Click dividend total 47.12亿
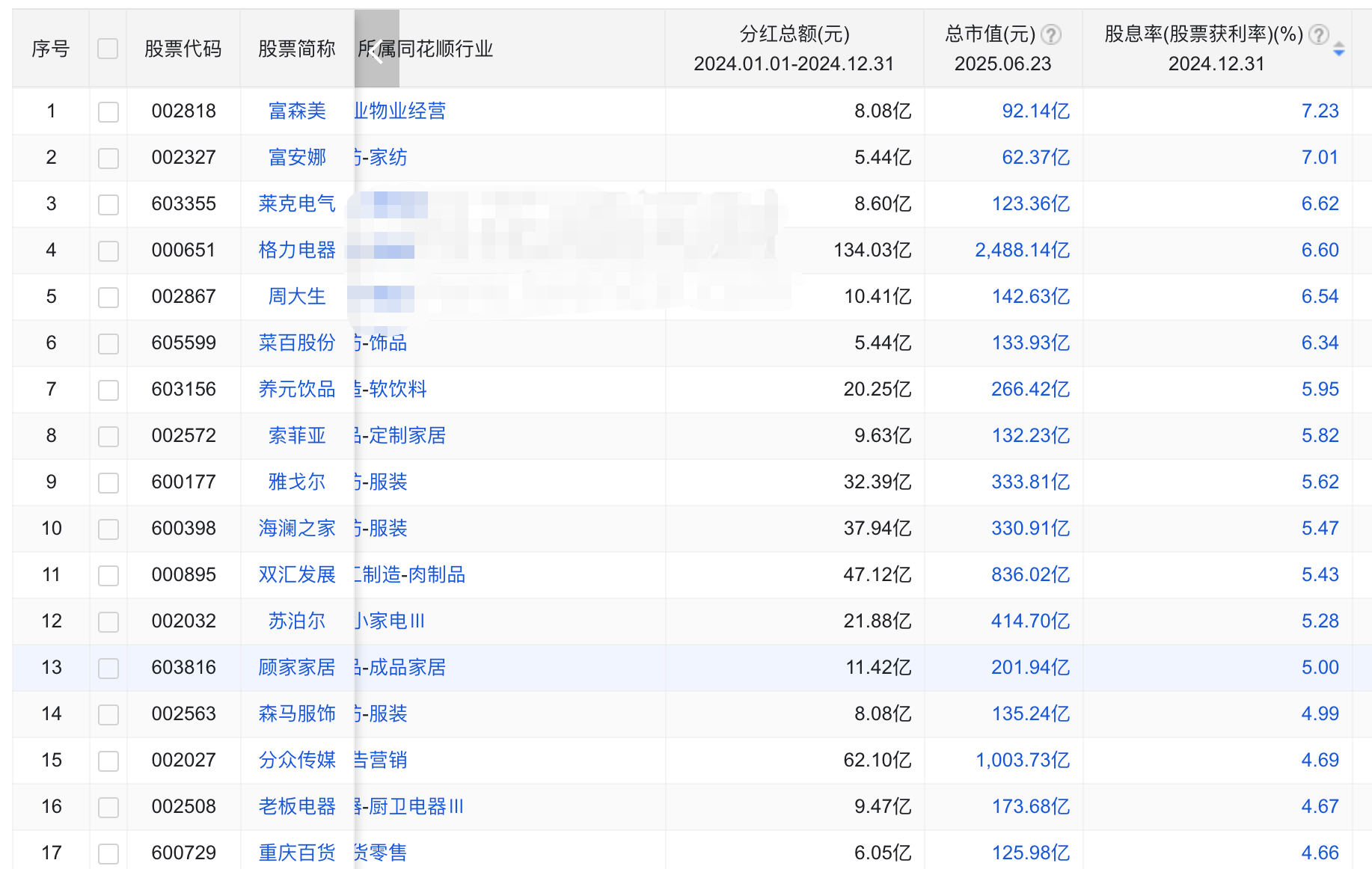Image resolution: width=1372 pixels, height=869 pixels. [878, 574]
